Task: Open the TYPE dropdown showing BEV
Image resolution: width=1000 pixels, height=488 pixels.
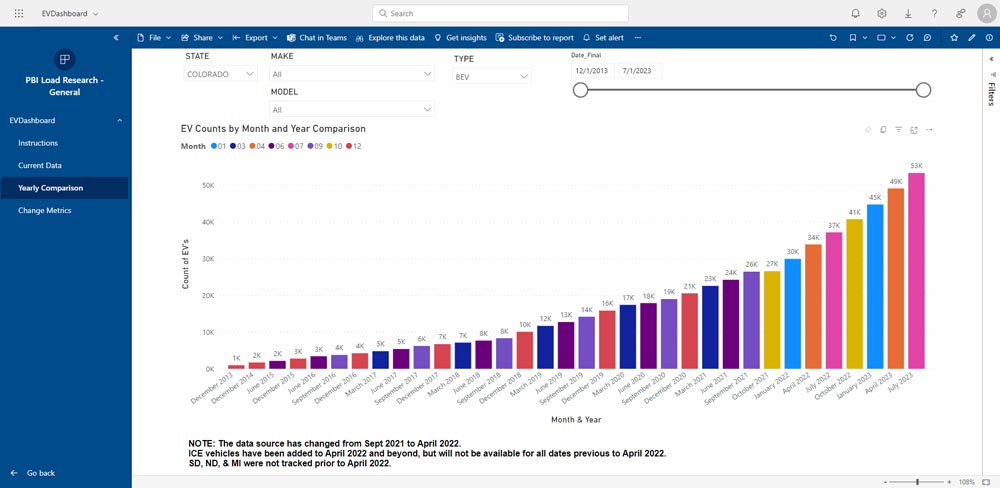Action: point(491,76)
